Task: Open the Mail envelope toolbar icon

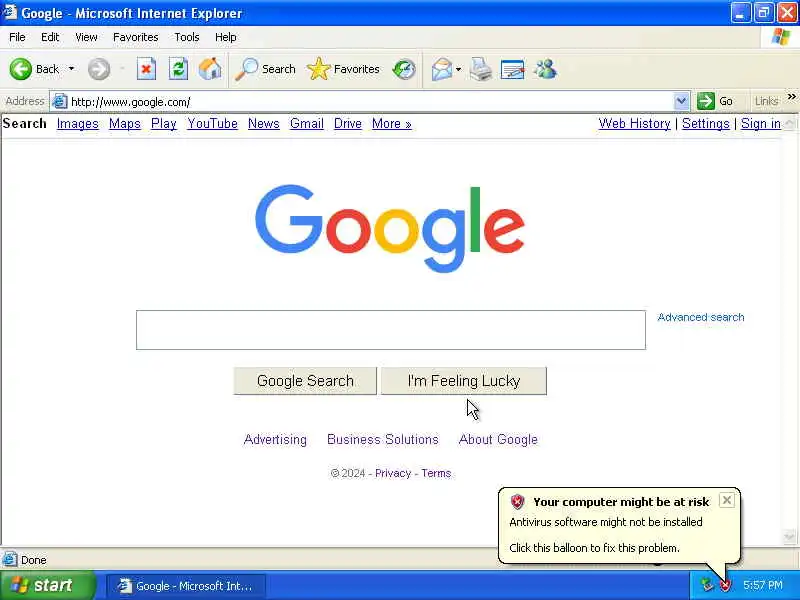Action: coord(441,69)
